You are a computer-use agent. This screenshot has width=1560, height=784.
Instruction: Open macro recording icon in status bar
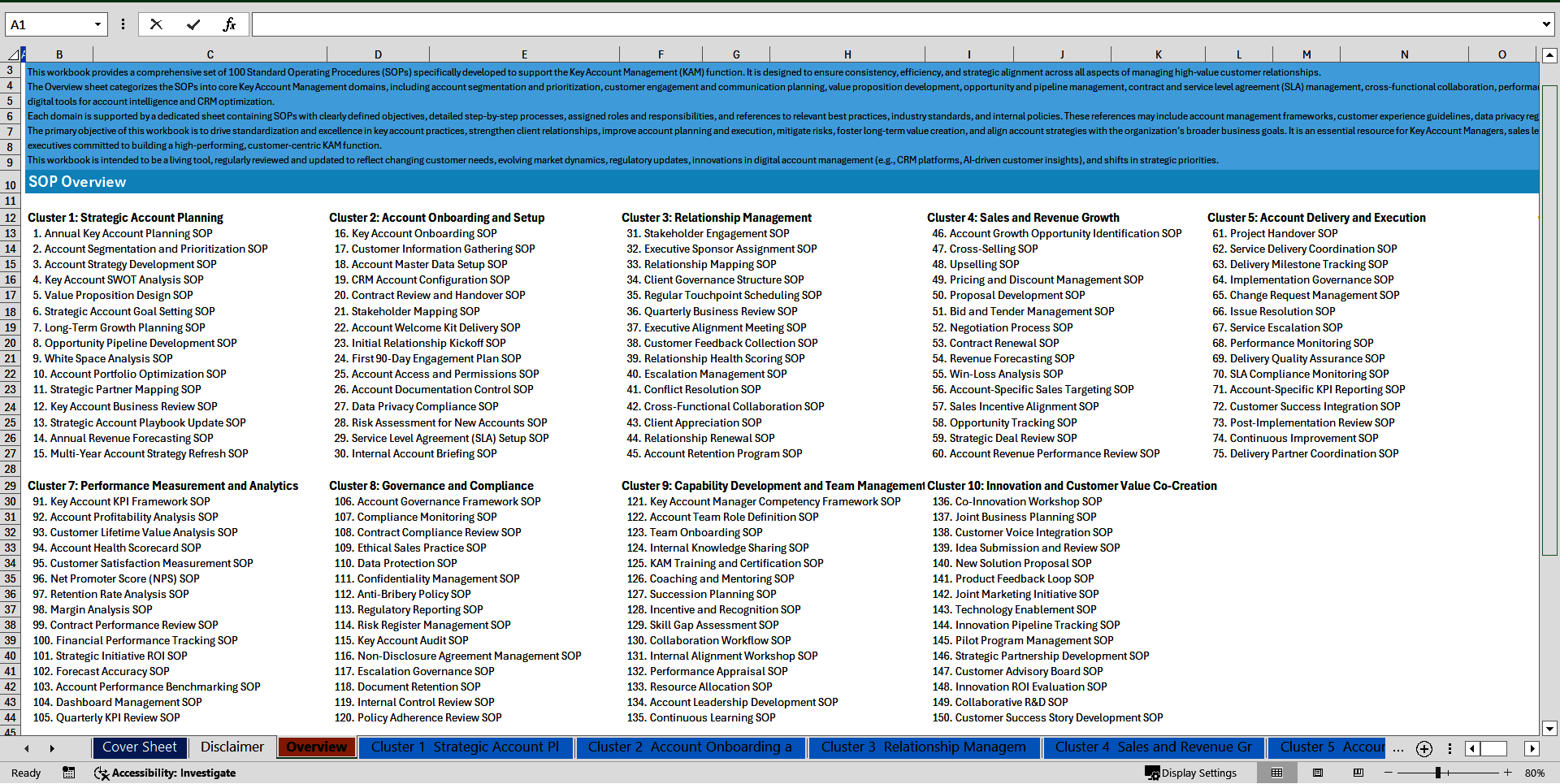(69, 773)
